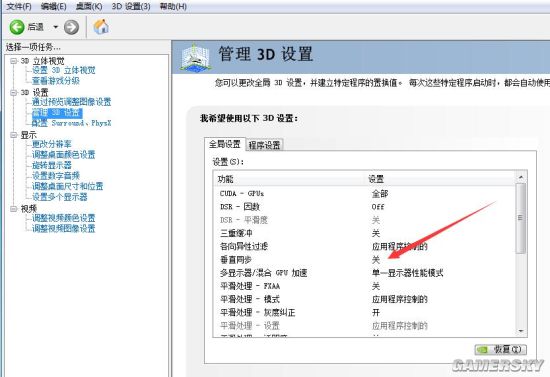Click settings list scrollbar down arrow
This screenshot has height=377, width=550.
[521, 331]
